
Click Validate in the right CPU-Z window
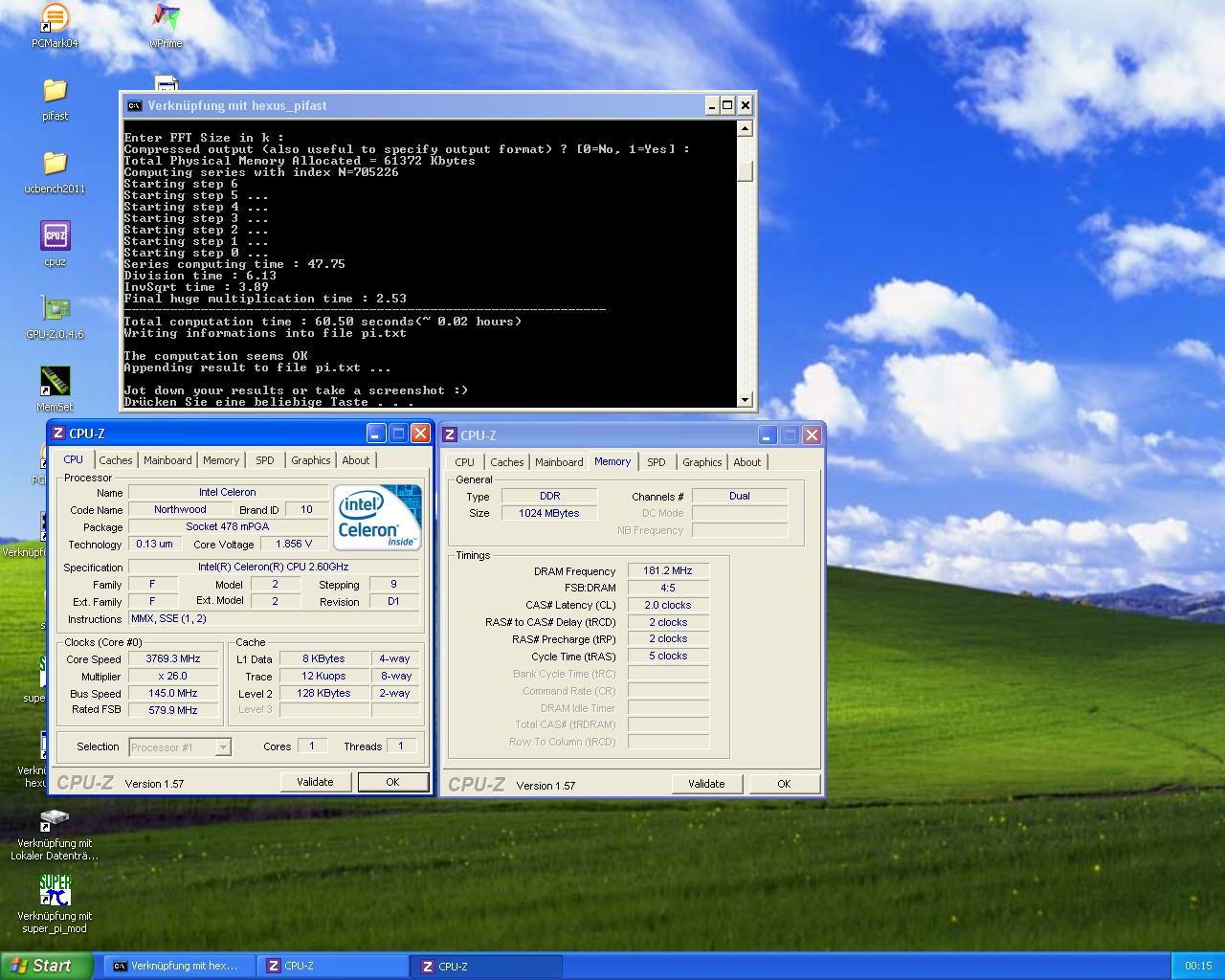706,784
